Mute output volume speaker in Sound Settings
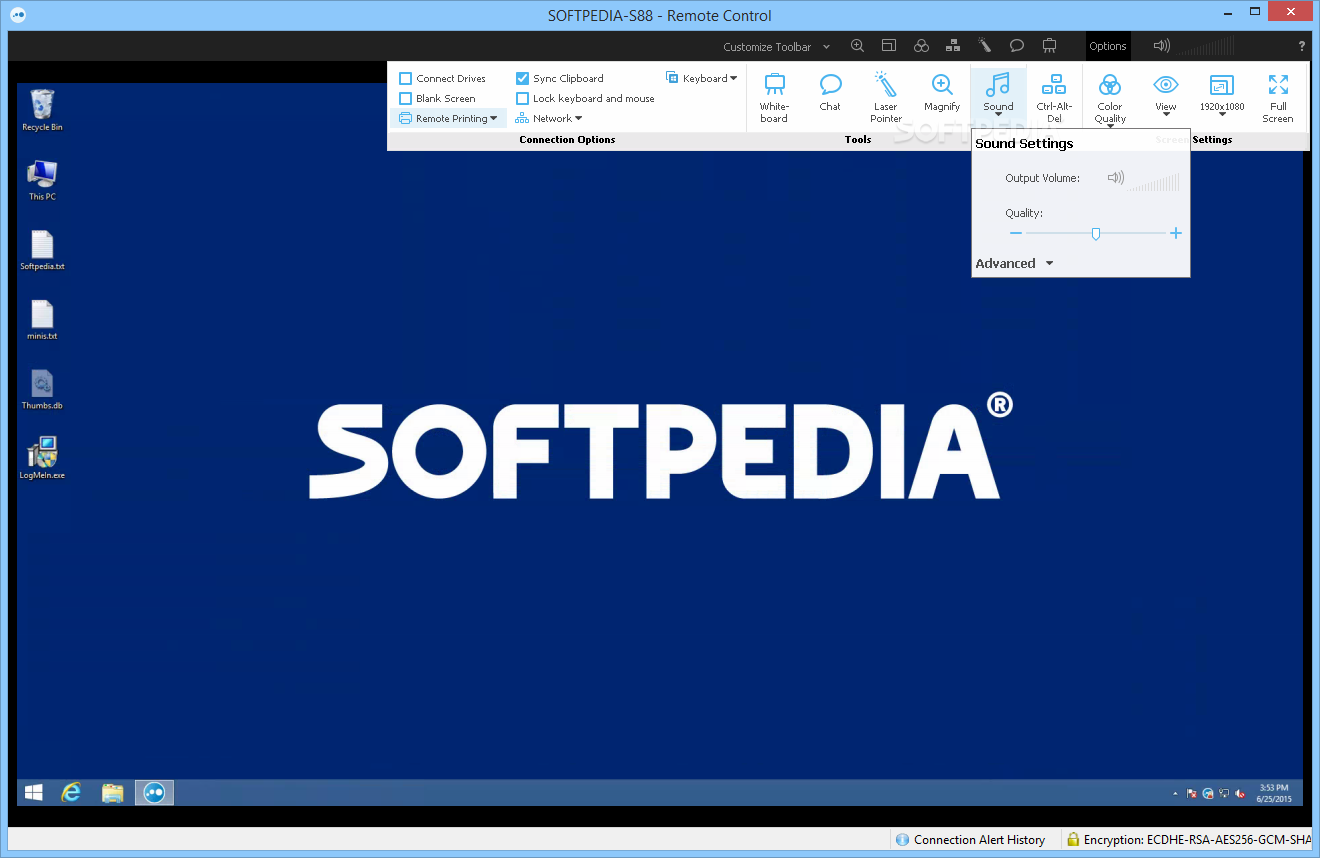Screen dimensions: 1320x858 pos(1116,178)
